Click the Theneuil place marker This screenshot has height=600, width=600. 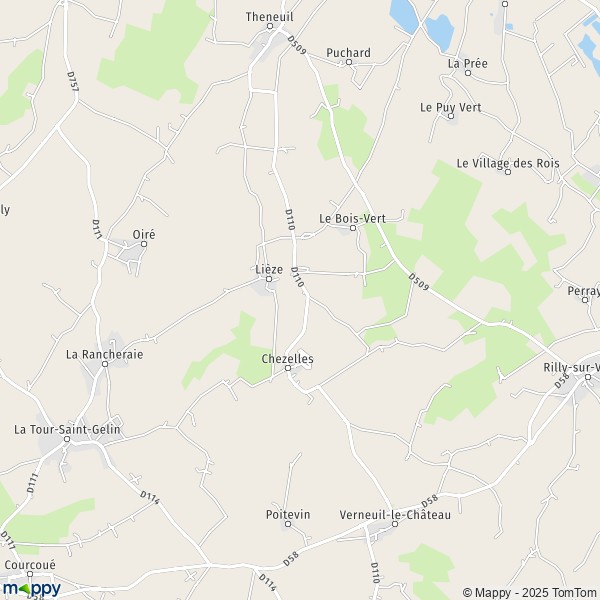(x=270, y=26)
